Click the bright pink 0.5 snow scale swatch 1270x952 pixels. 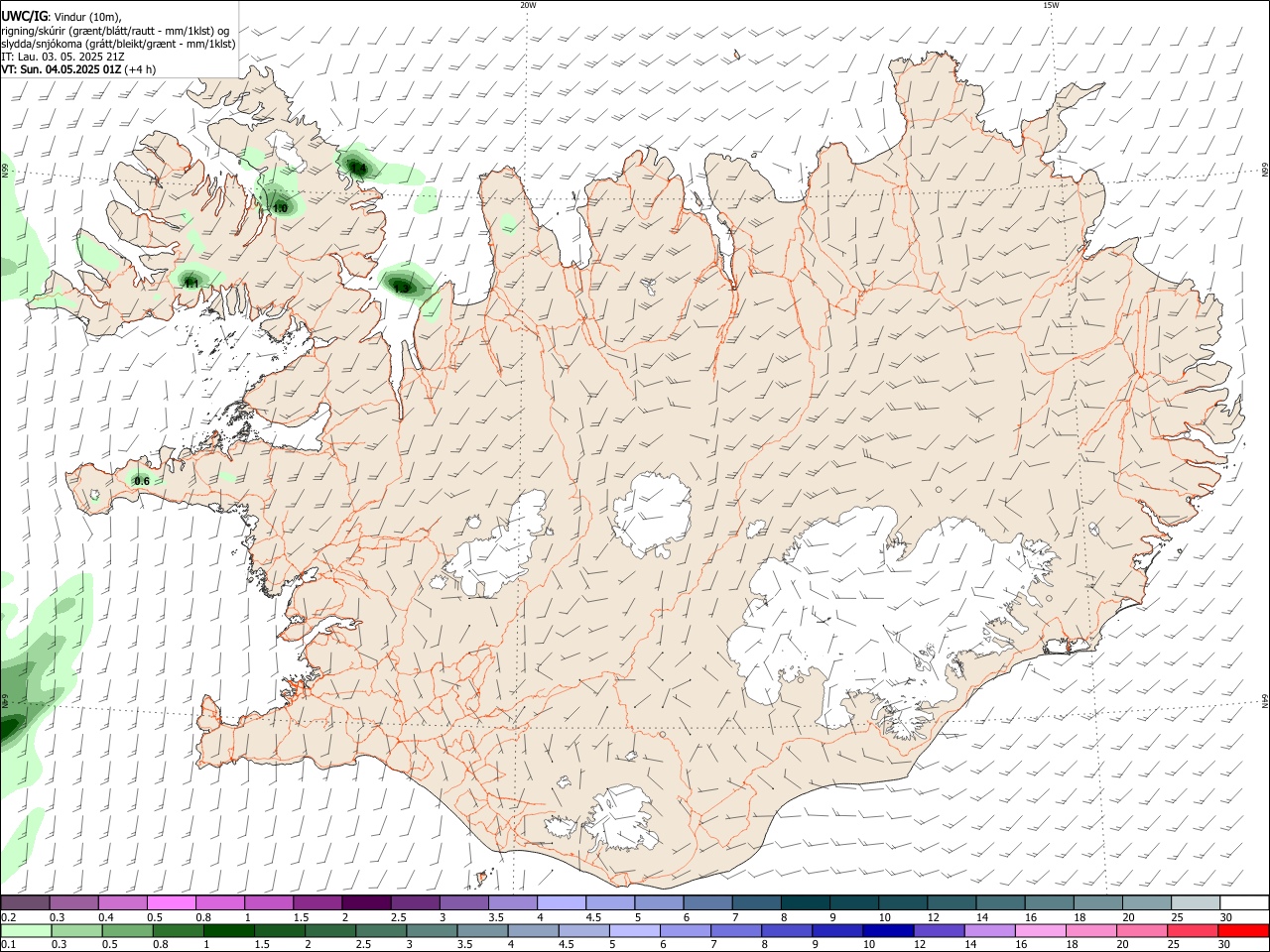coord(171,903)
